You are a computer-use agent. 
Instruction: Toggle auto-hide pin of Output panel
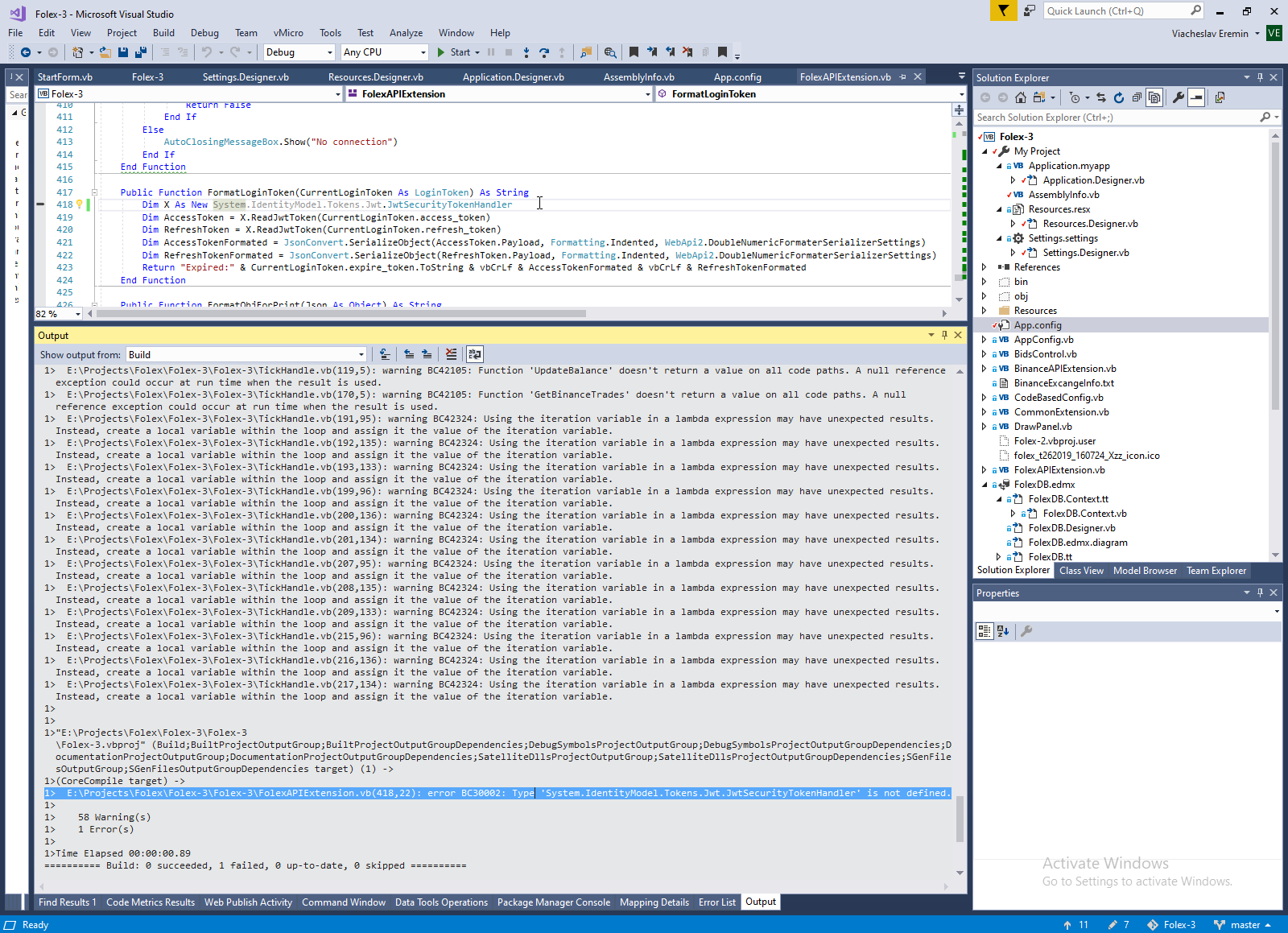coord(944,335)
